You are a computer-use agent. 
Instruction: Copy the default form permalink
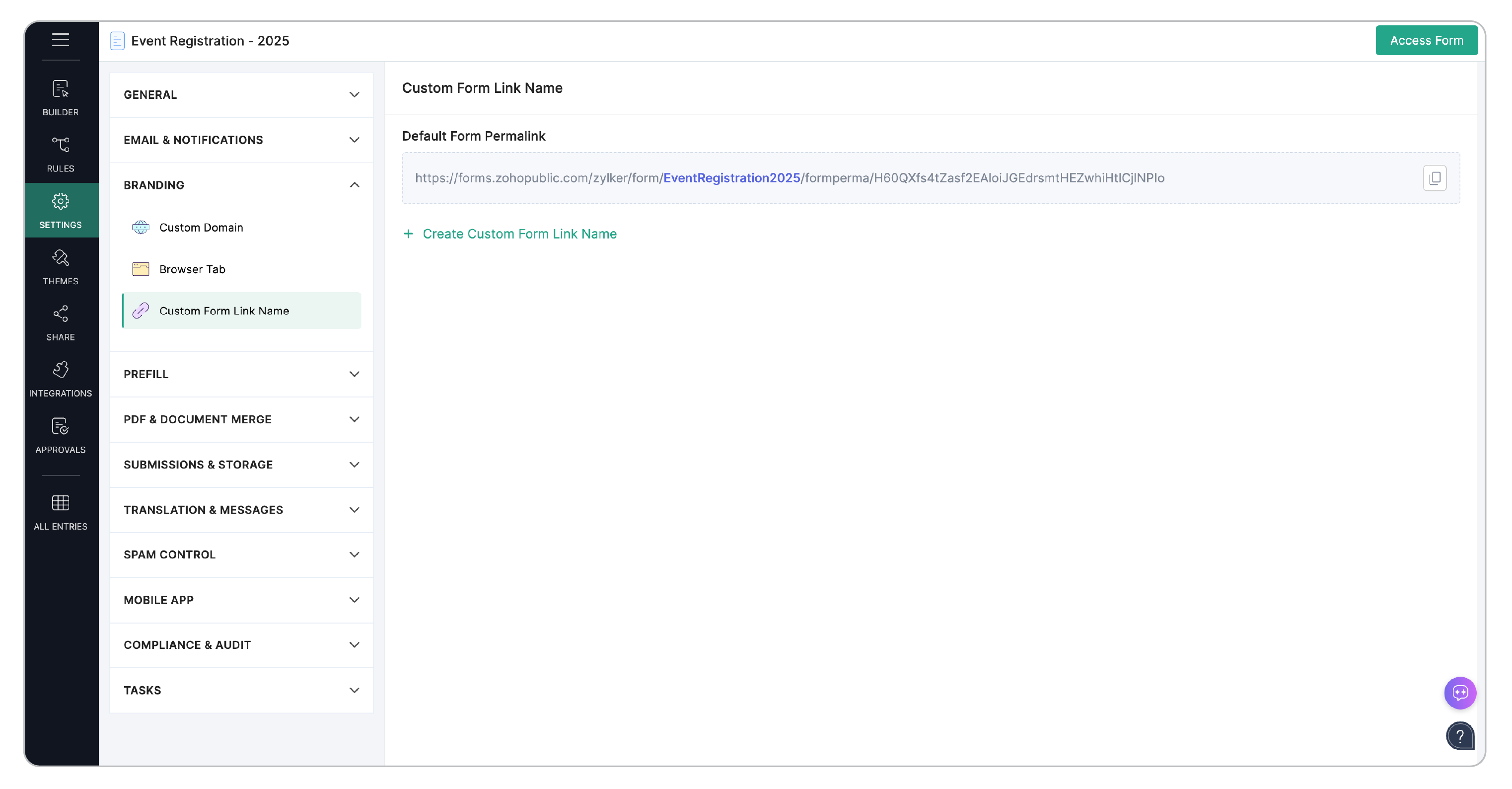[1435, 177]
